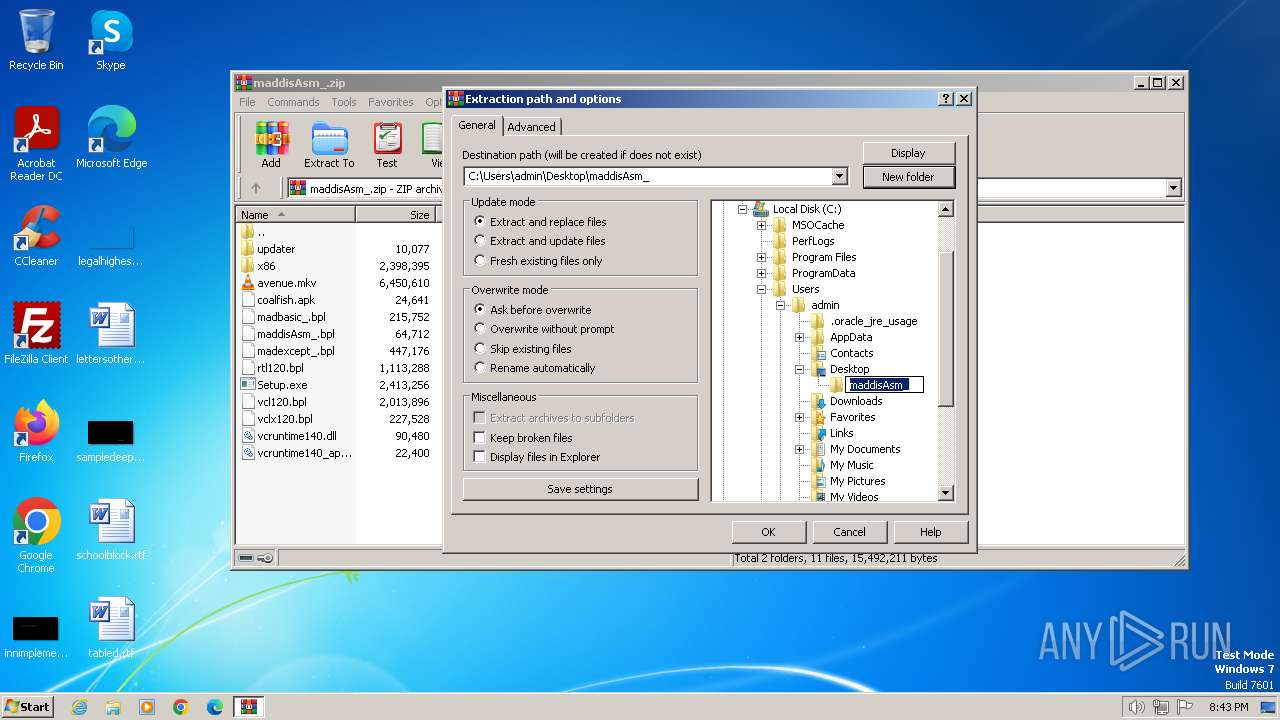
Task: Select Extract and update files option
Action: coord(539,241)
